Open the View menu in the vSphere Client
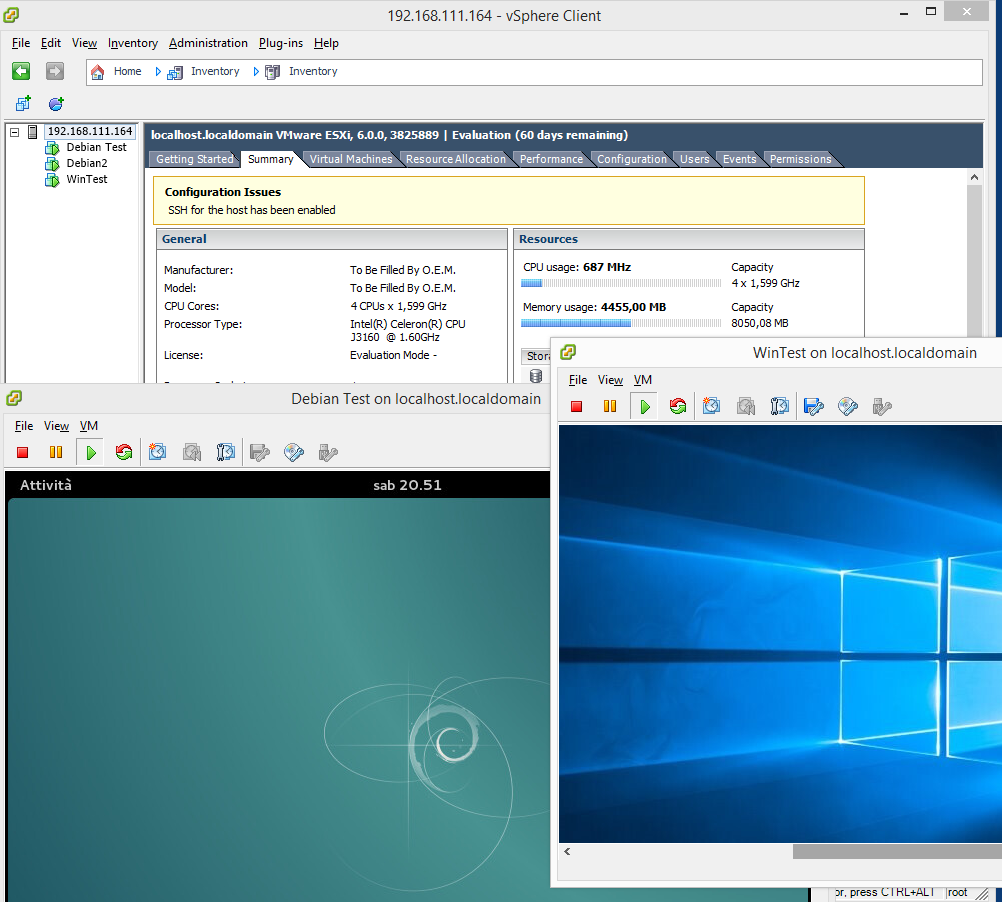The image size is (1002, 902). coord(84,43)
